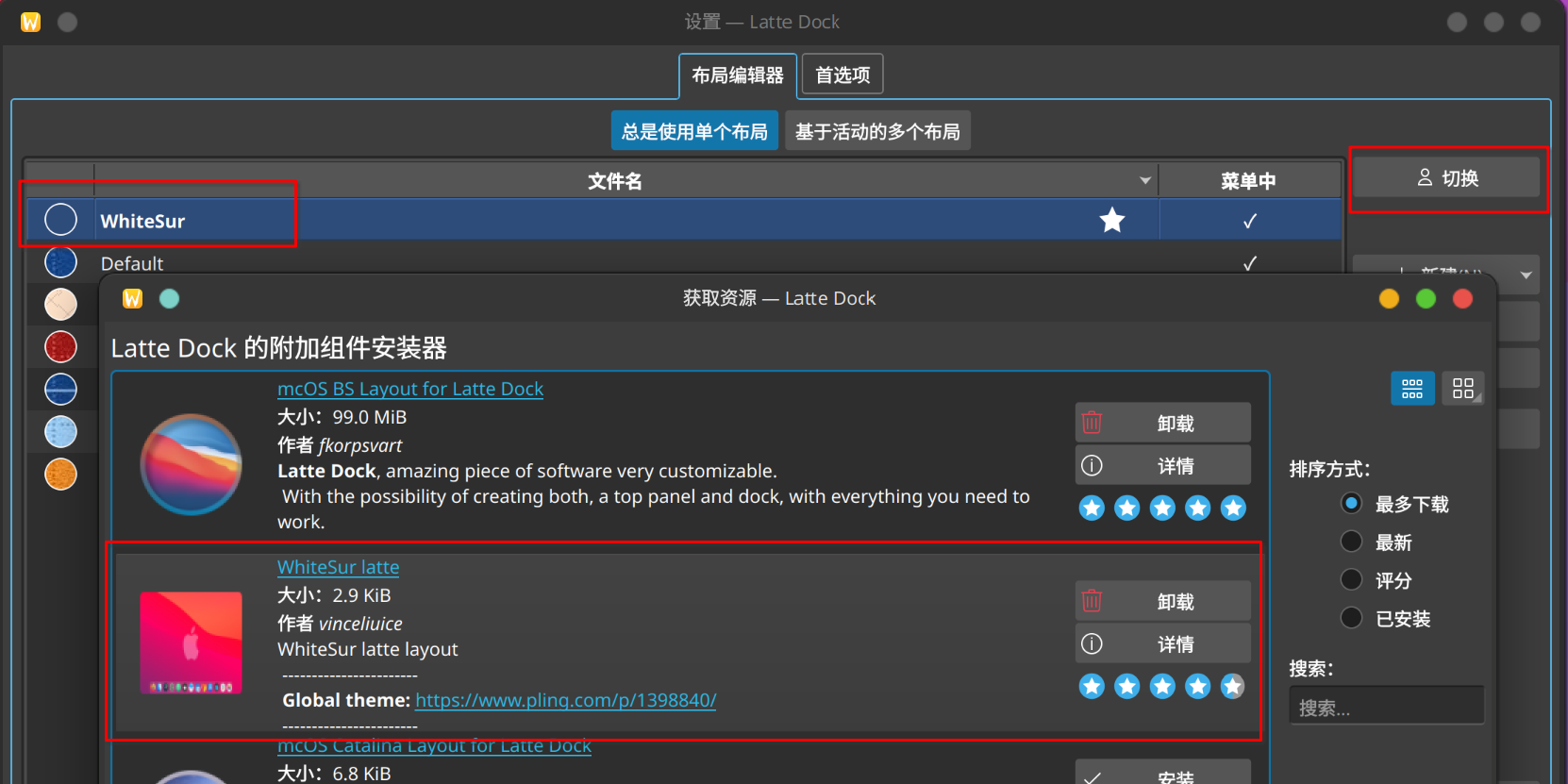This screenshot has width=1568, height=784.
Task: Choose 基于活动的多个布局 mode
Action: pyautogui.click(x=877, y=131)
